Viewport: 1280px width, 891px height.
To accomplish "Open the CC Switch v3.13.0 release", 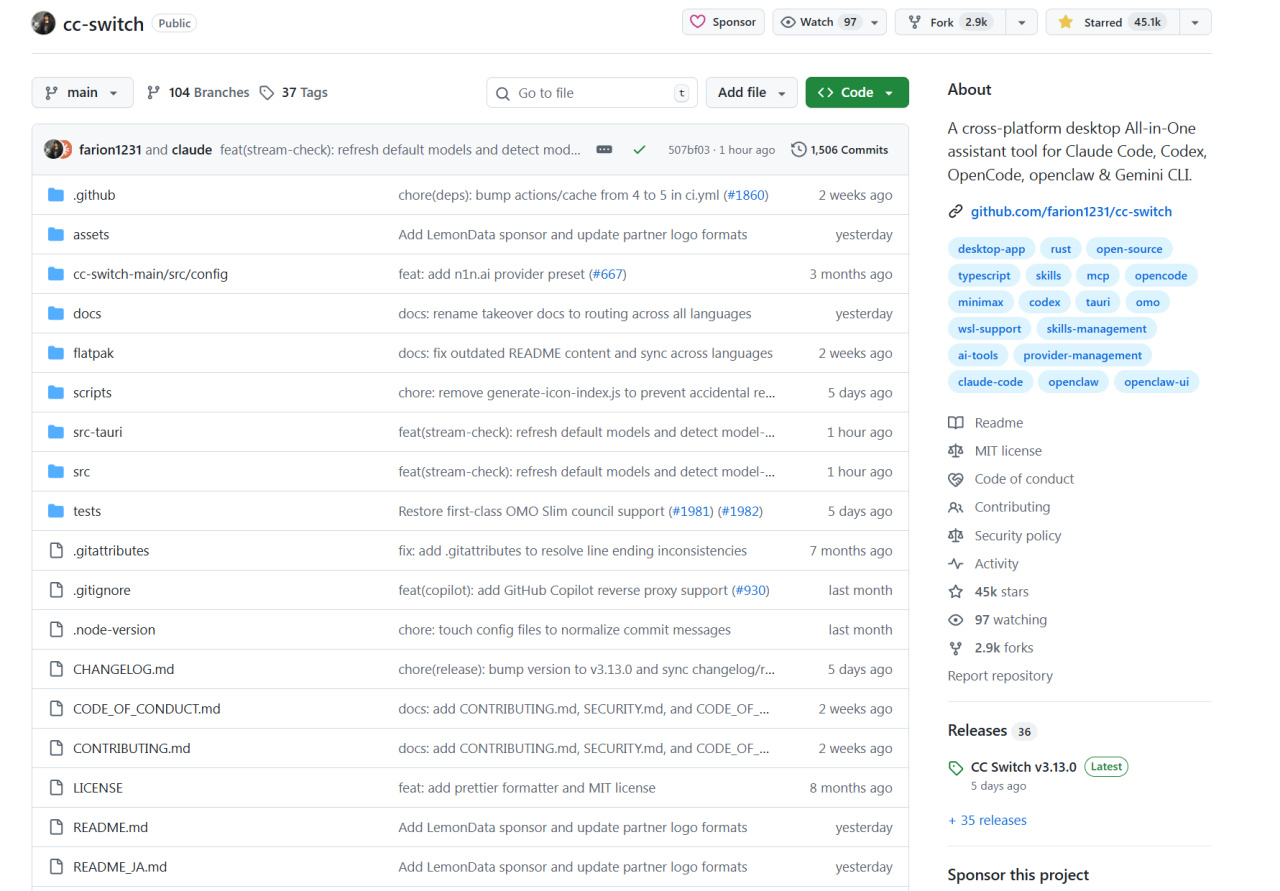I will click(1024, 767).
